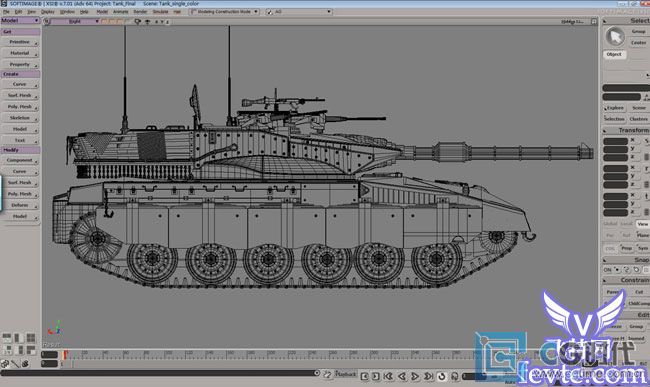Click the third snap icon in Snap panel
Image resolution: width=650 pixels, height=387 pixels.
636,270
